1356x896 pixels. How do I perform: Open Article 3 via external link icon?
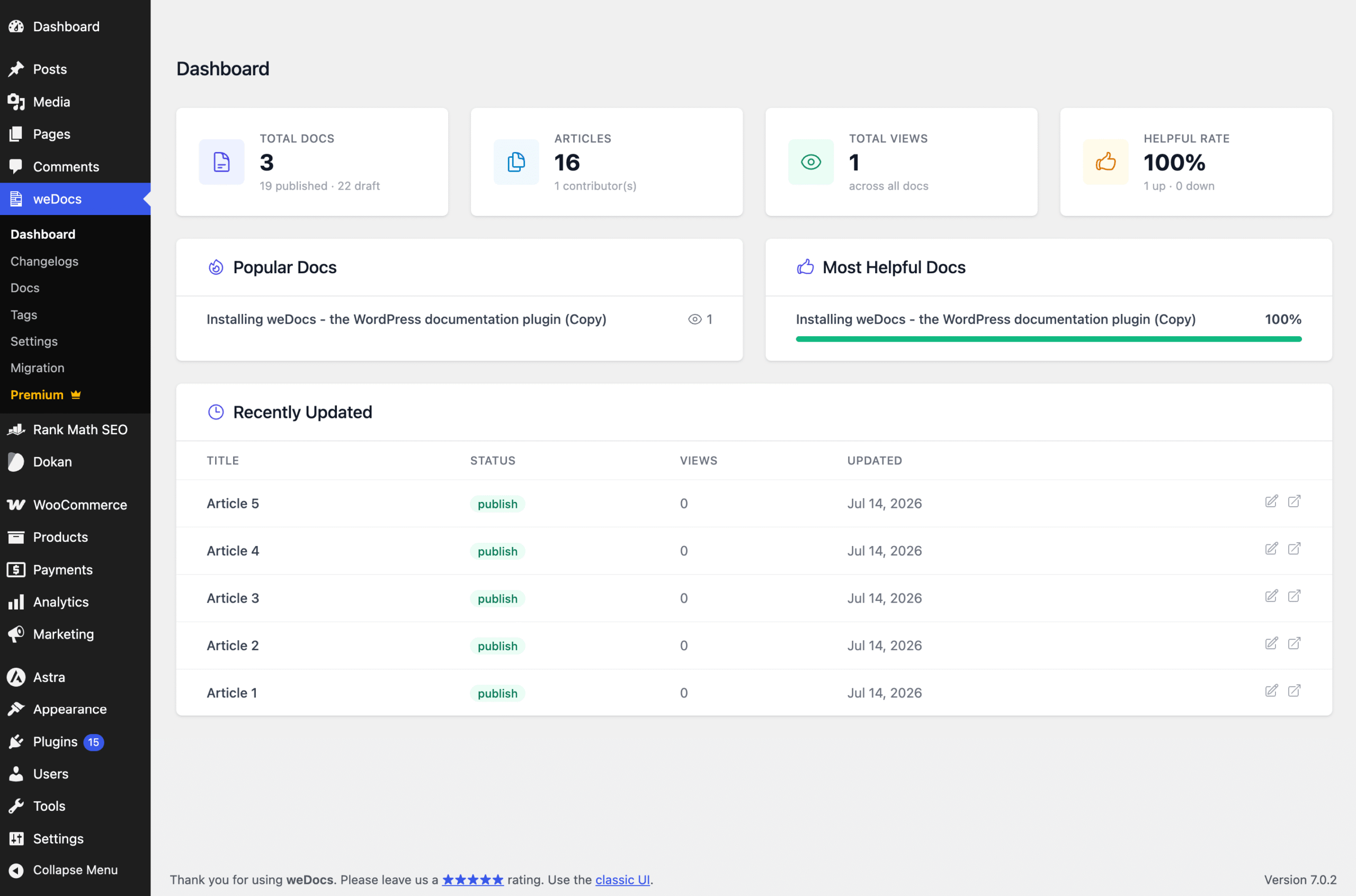1294,597
